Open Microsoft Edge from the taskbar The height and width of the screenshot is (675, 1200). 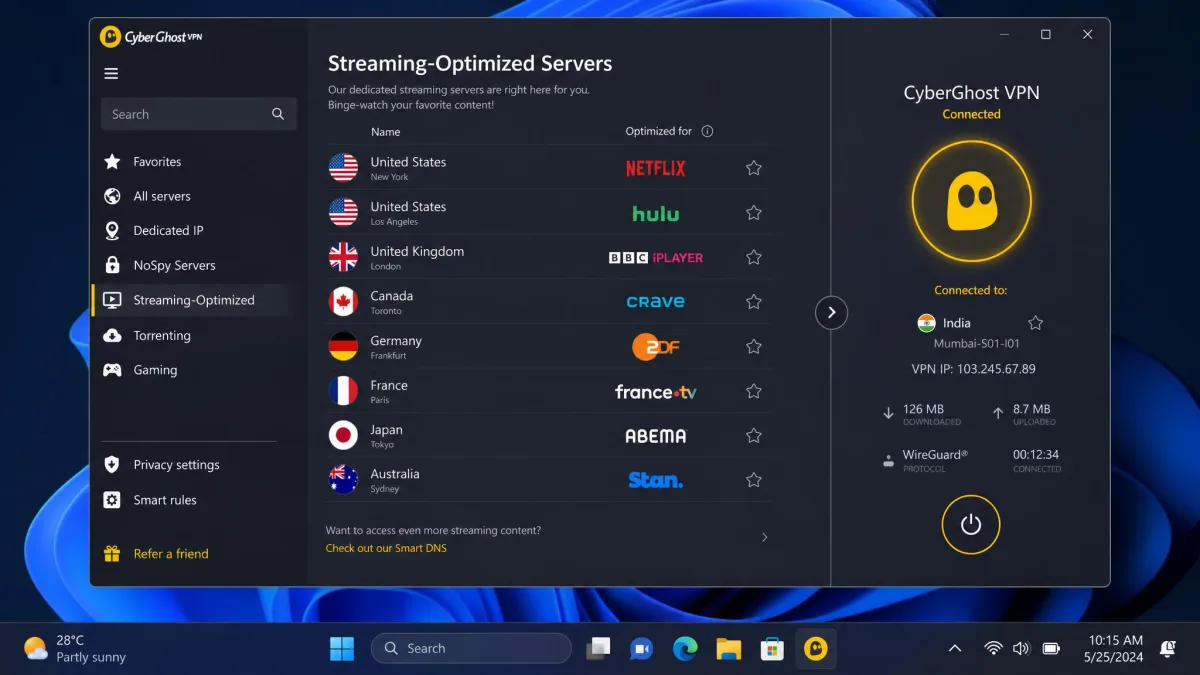coord(685,649)
